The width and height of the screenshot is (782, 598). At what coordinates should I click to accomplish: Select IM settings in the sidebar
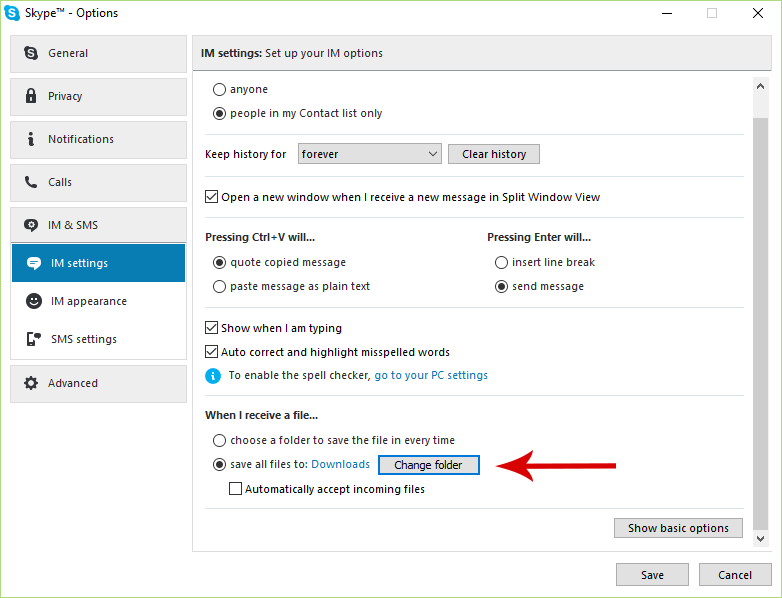[98, 263]
